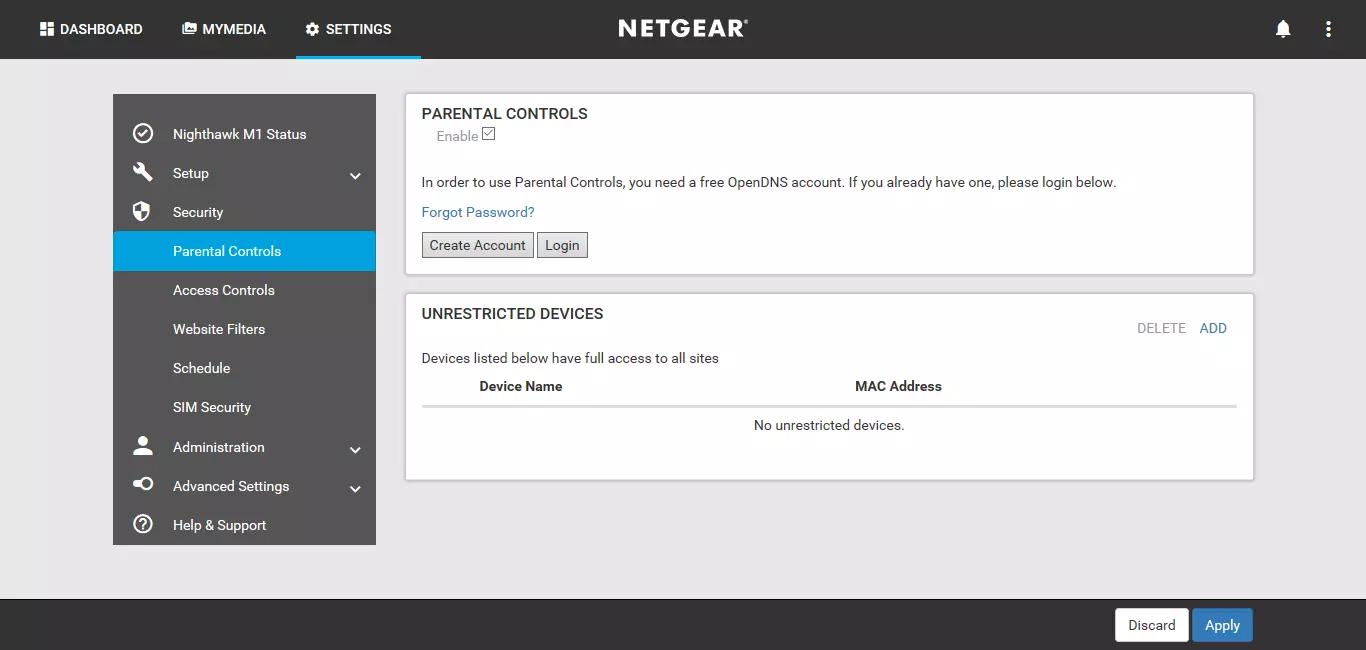The height and width of the screenshot is (650, 1366).
Task: Open the DASHBOARD tab
Action: pos(91,29)
